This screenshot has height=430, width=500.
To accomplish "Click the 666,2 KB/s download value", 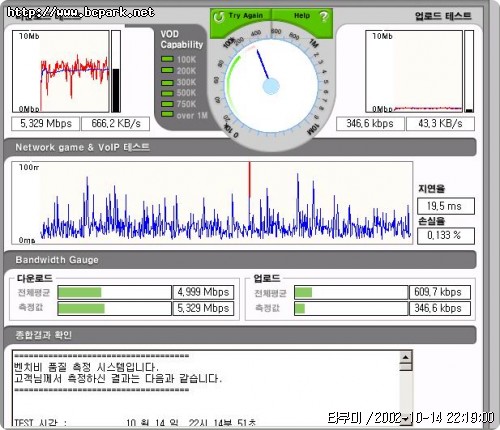I will click(115, 124).
